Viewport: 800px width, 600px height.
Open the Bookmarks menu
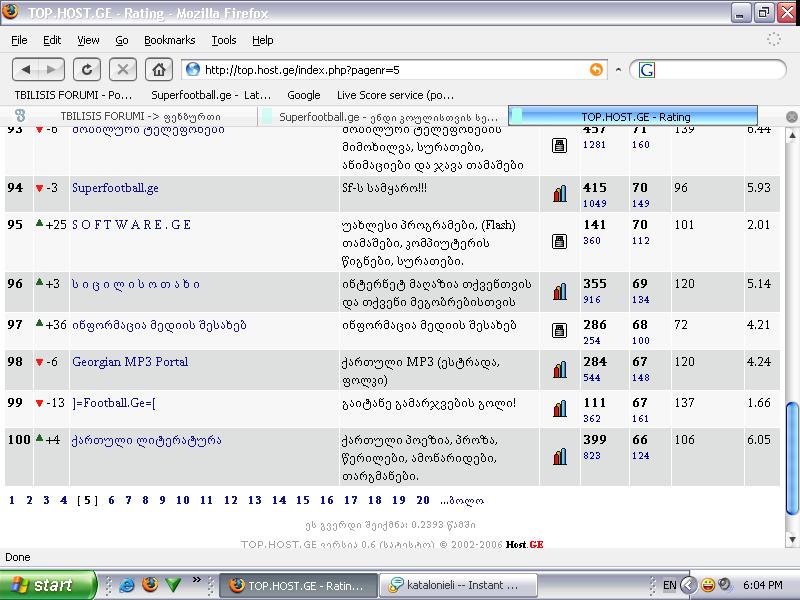coord(169,40)
